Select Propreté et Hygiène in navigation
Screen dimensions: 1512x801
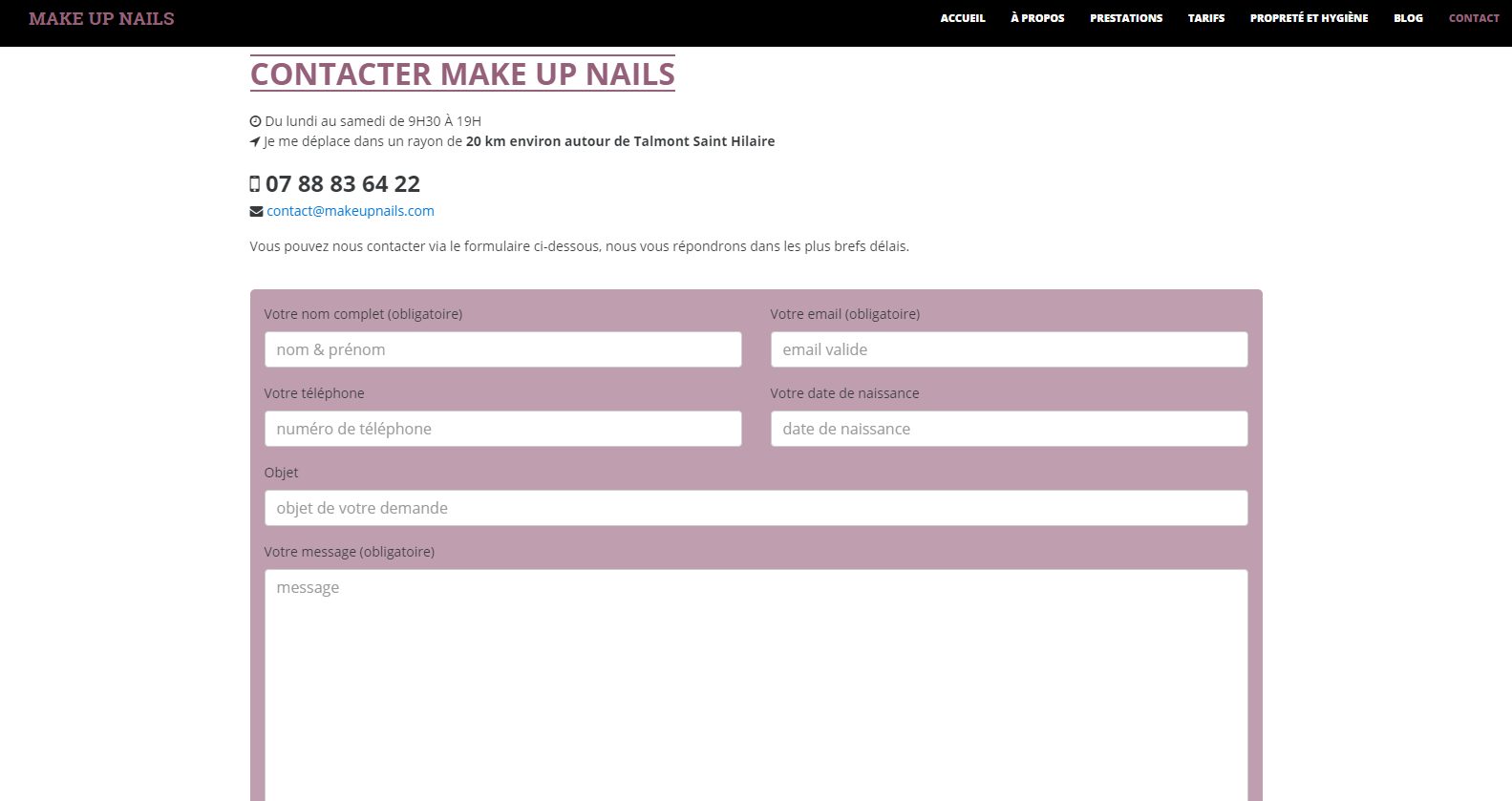click(x=1309, y=18)
